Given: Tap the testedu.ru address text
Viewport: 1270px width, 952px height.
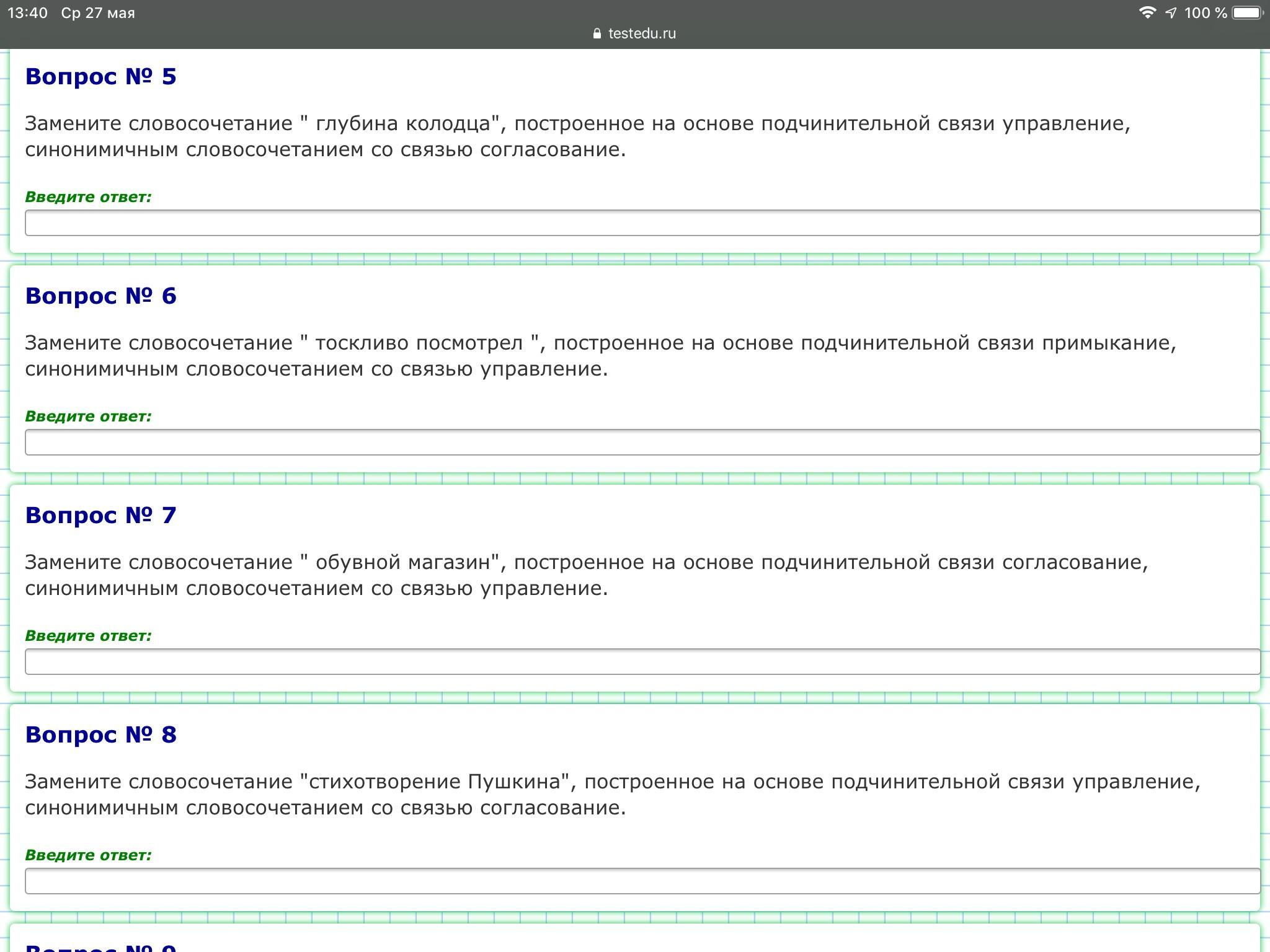Looking at the screenshot, I should point(642,33).
